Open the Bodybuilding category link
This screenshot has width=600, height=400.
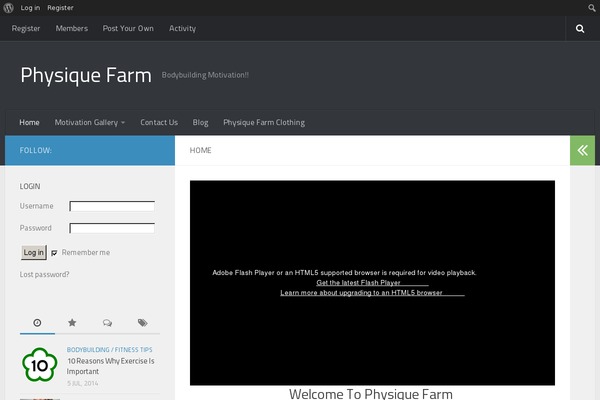(x=88, y=349)
